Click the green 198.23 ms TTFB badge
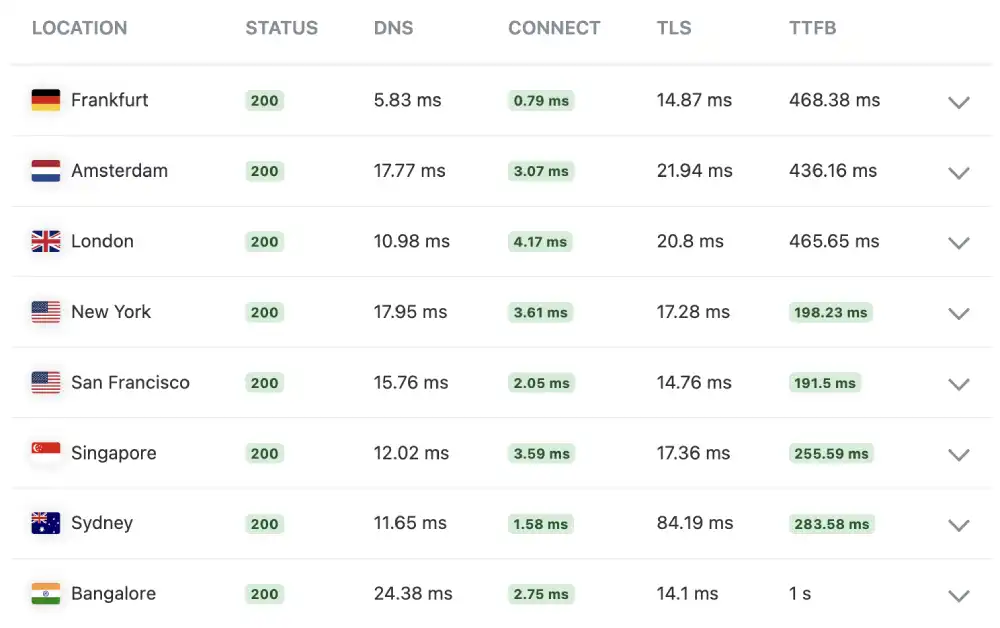1000x628 pixels. pyautogui.click(x=831, y=312)
